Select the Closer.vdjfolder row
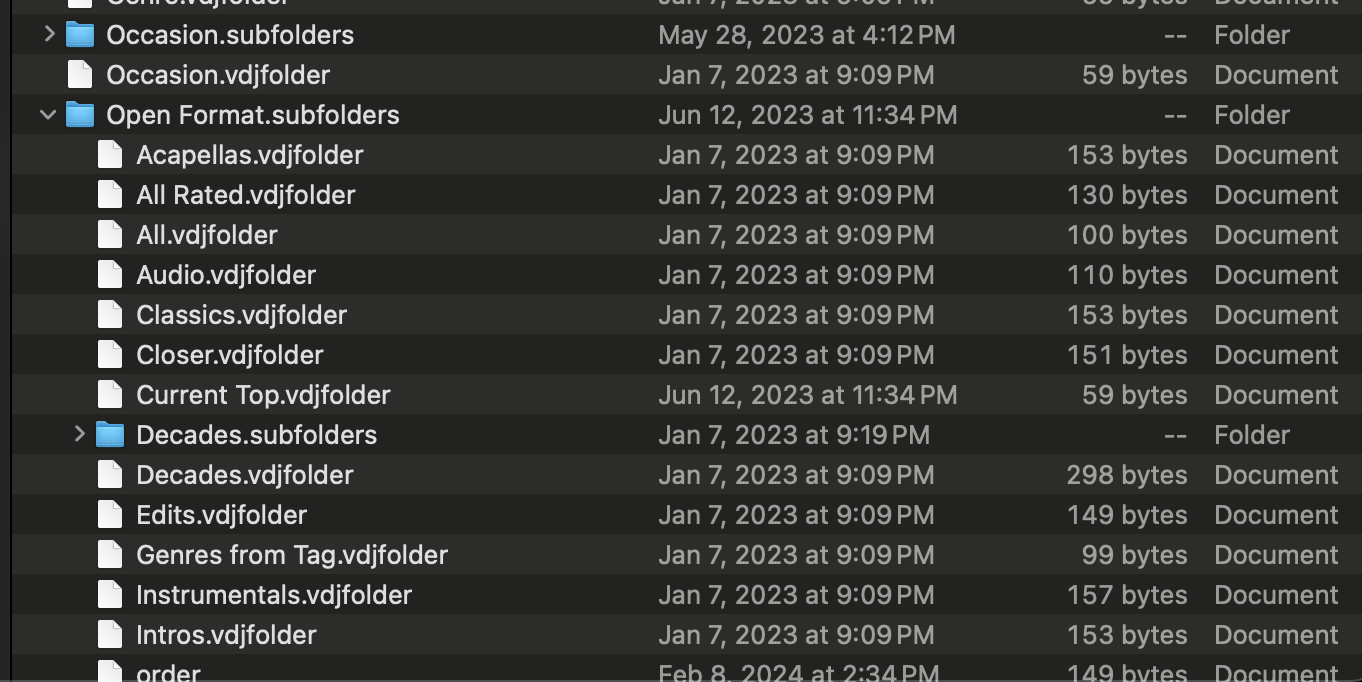The image size is (1362, 682). click(x=230, y=355)
